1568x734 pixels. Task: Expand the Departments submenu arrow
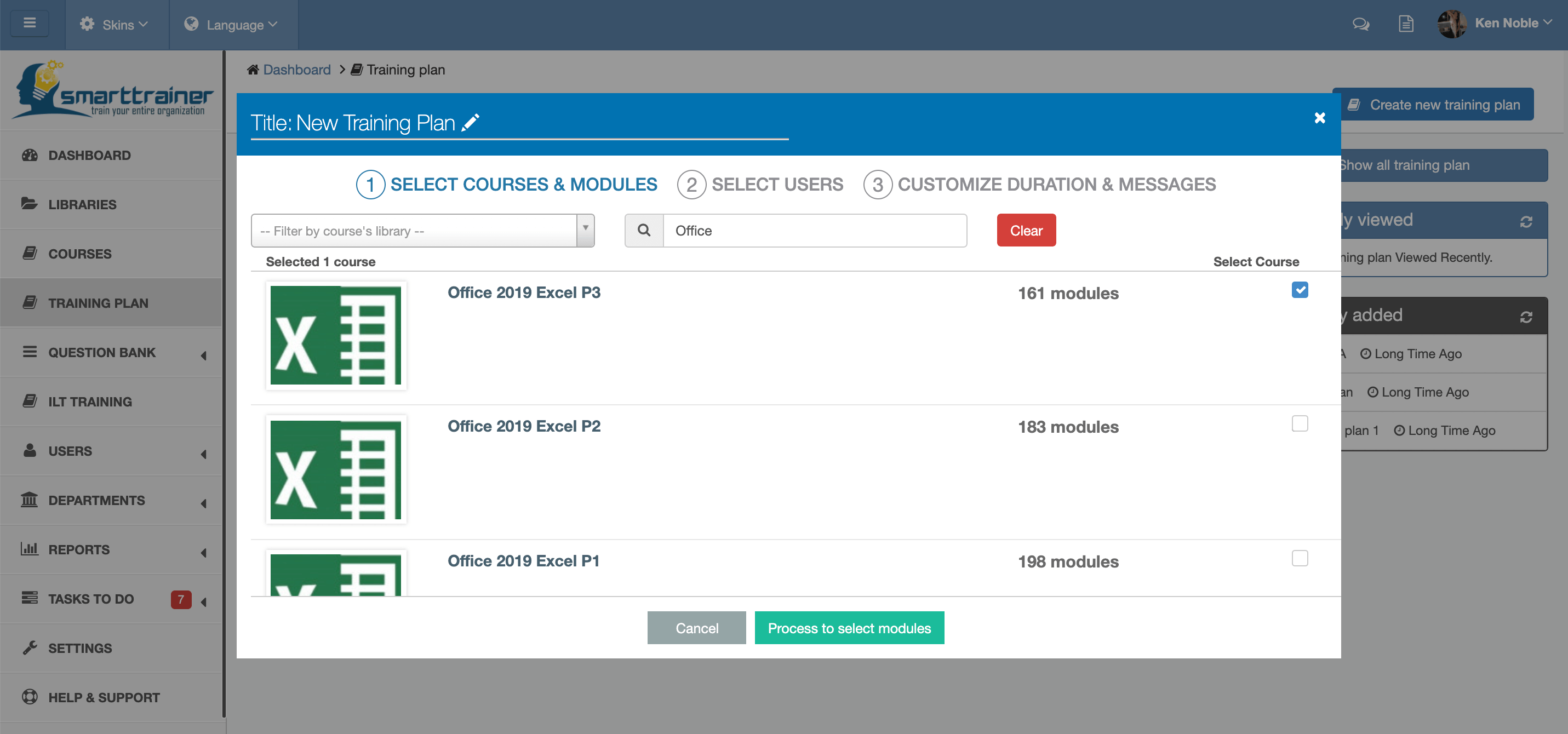click(203, 503)
